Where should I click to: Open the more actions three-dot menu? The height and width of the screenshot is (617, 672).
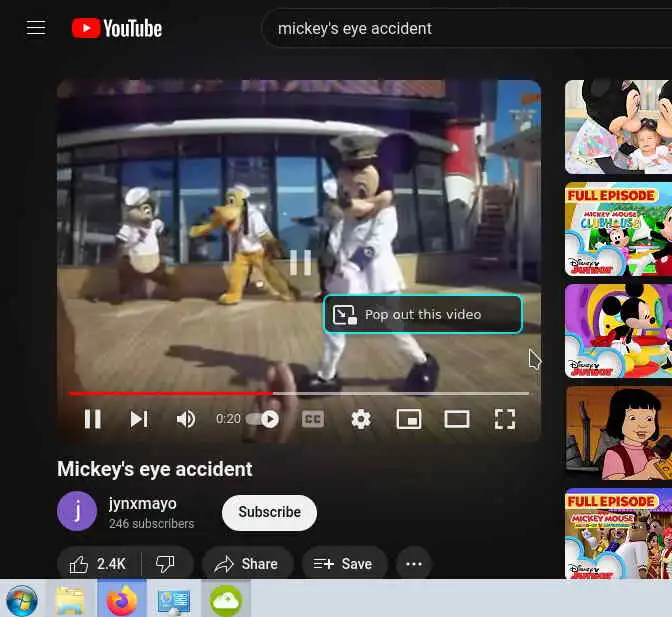click(x=413, y=563)
